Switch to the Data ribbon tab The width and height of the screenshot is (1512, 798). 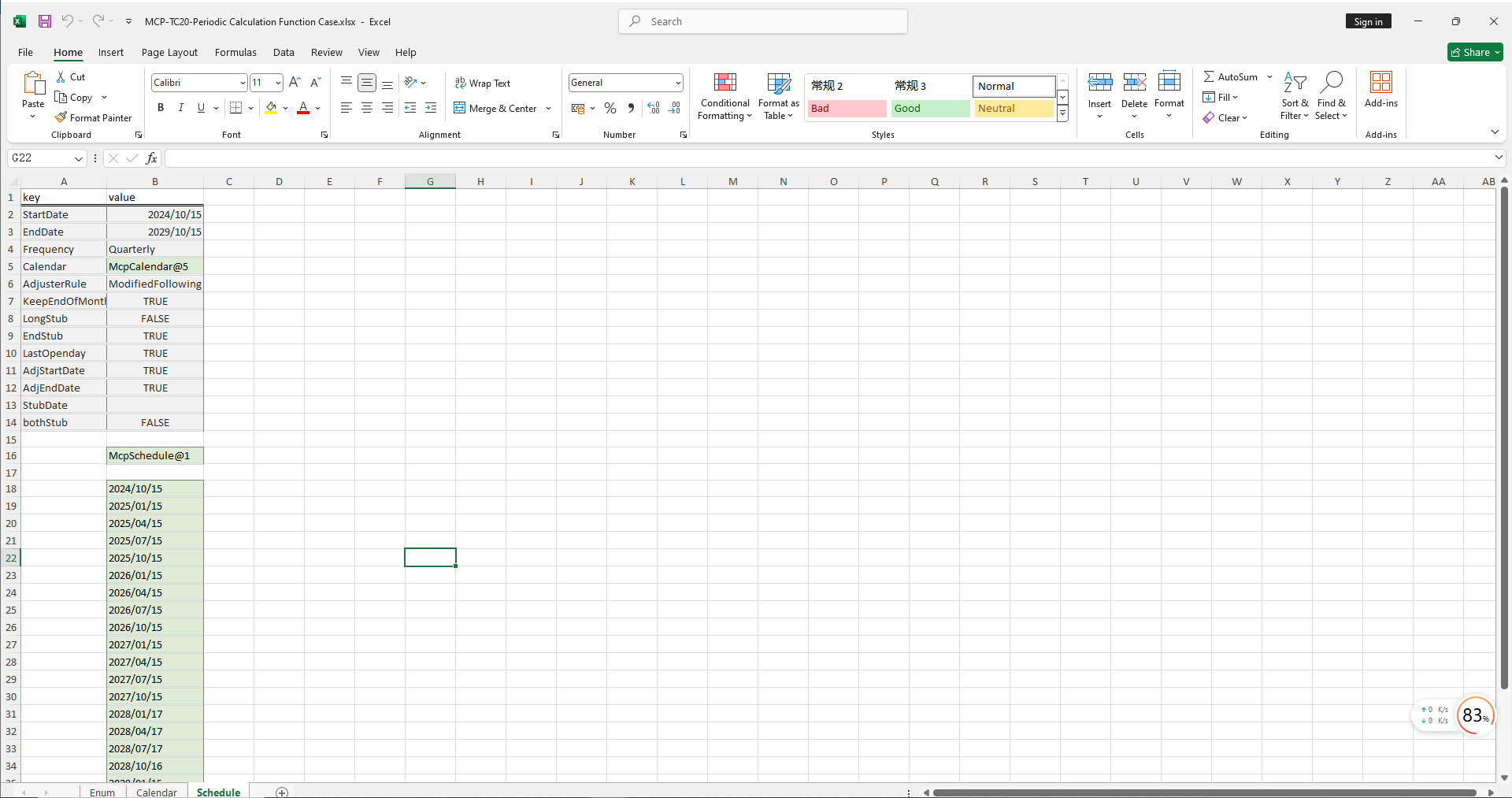click(283, 52)
